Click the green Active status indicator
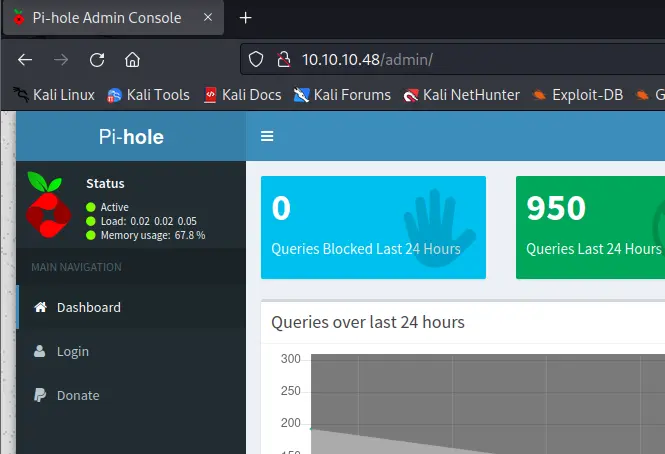Screen dimensions: 665x454 coord(90,207)
